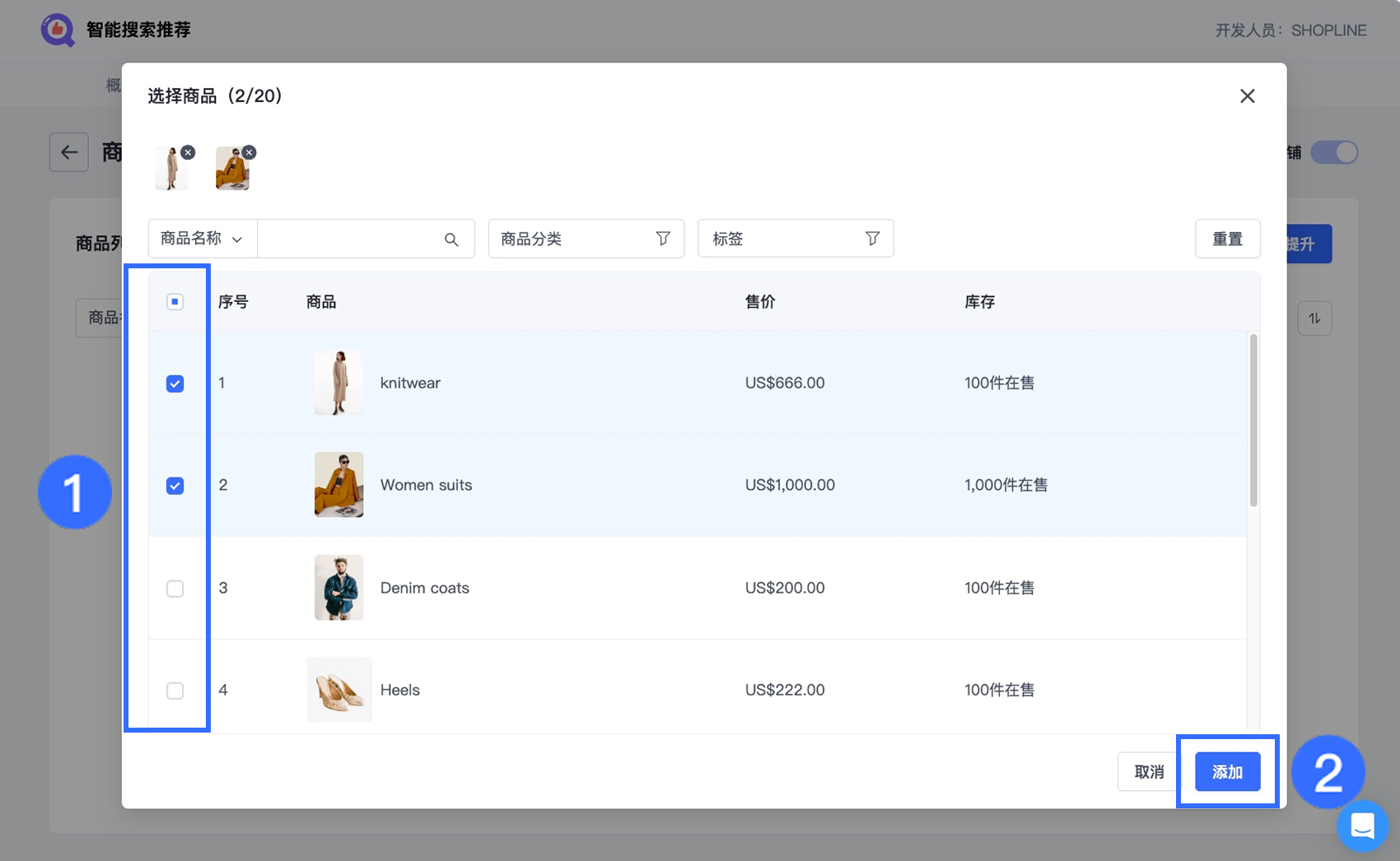Click the 添加 add button
Viewport: 1400px width, 861px height.
coord(1228,772)
